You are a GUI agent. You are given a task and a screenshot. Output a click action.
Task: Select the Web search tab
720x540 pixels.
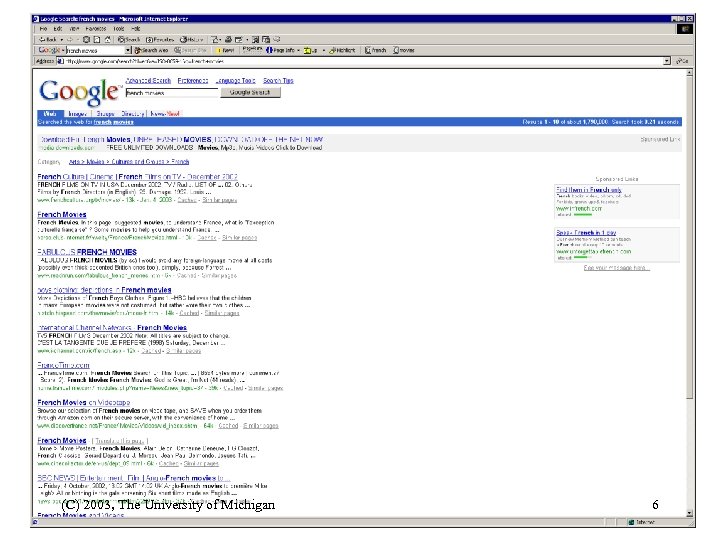pyautogui.click(x=50, y=113)
